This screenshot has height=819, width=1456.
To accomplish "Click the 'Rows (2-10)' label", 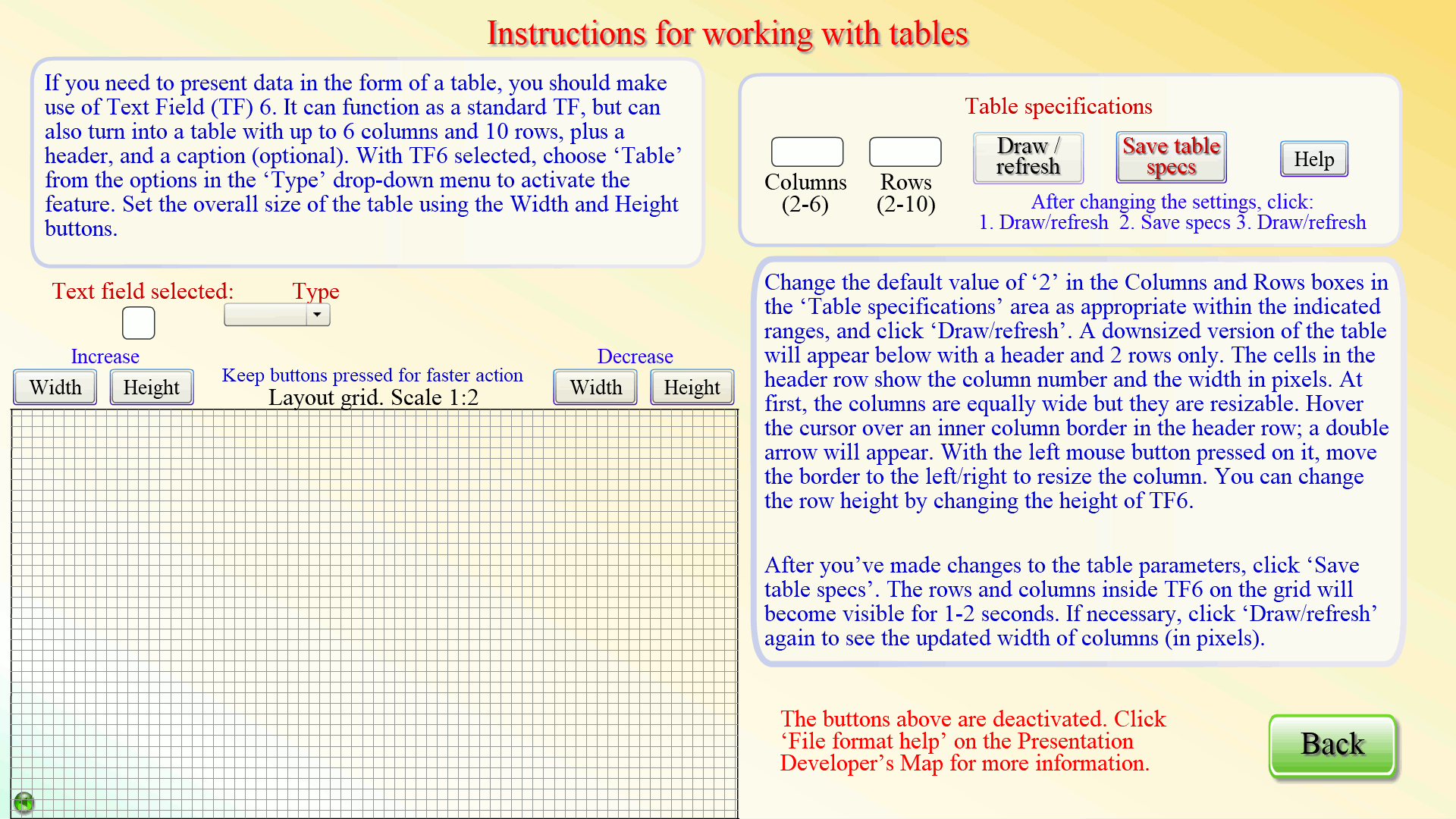I will (905, 193).
